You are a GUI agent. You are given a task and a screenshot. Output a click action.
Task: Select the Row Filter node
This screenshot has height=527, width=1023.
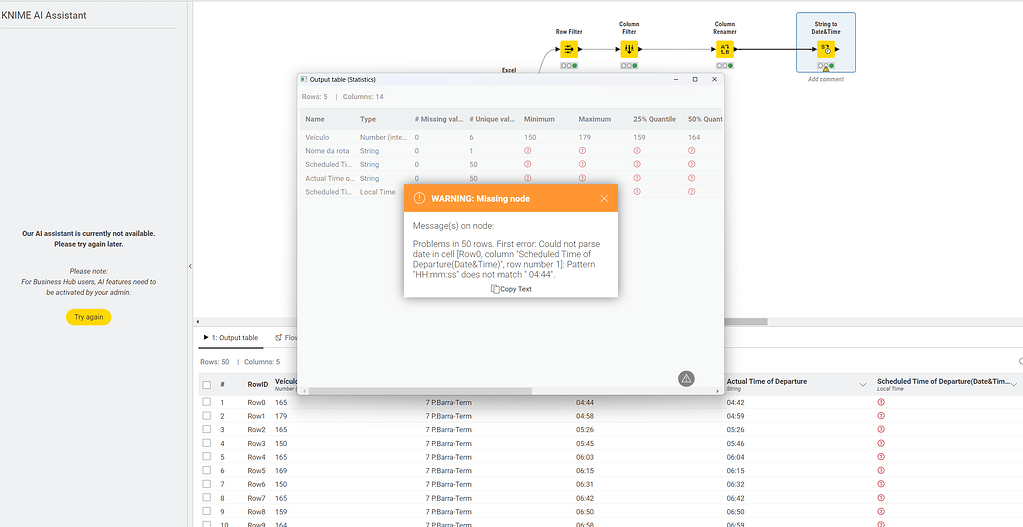click(569, 49)
